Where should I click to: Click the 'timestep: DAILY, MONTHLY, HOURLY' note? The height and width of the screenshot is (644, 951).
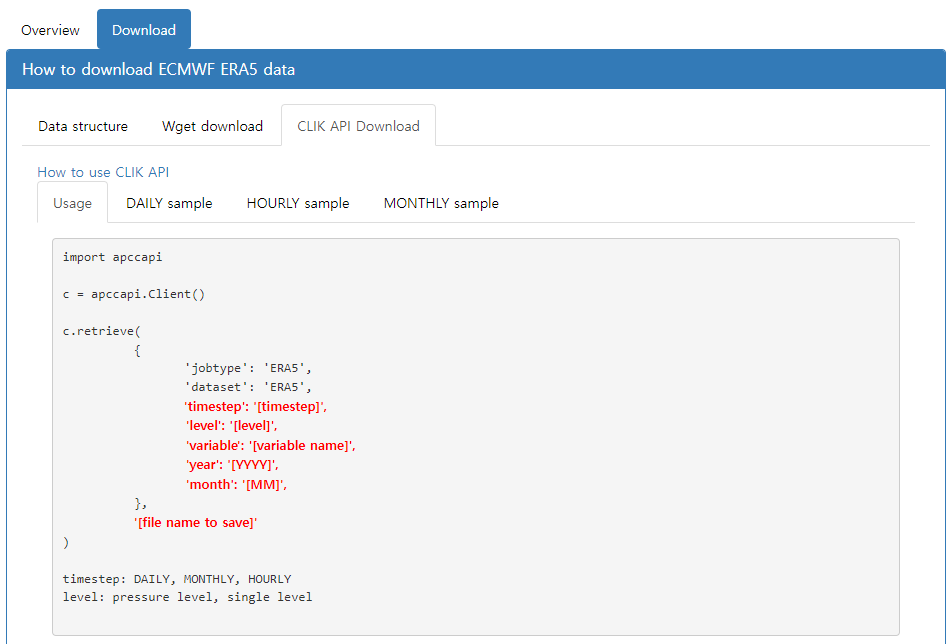(x=176, y=579)
